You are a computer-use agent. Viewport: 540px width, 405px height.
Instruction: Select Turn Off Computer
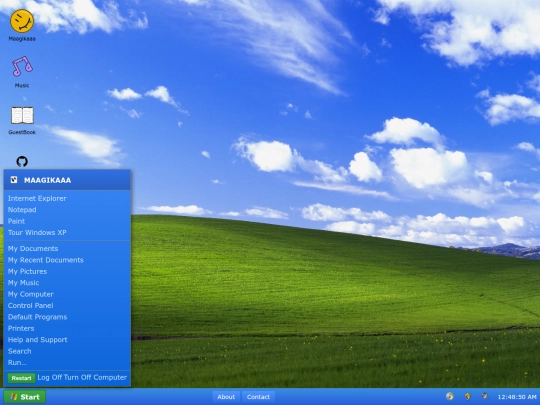(x=95, y=377)
